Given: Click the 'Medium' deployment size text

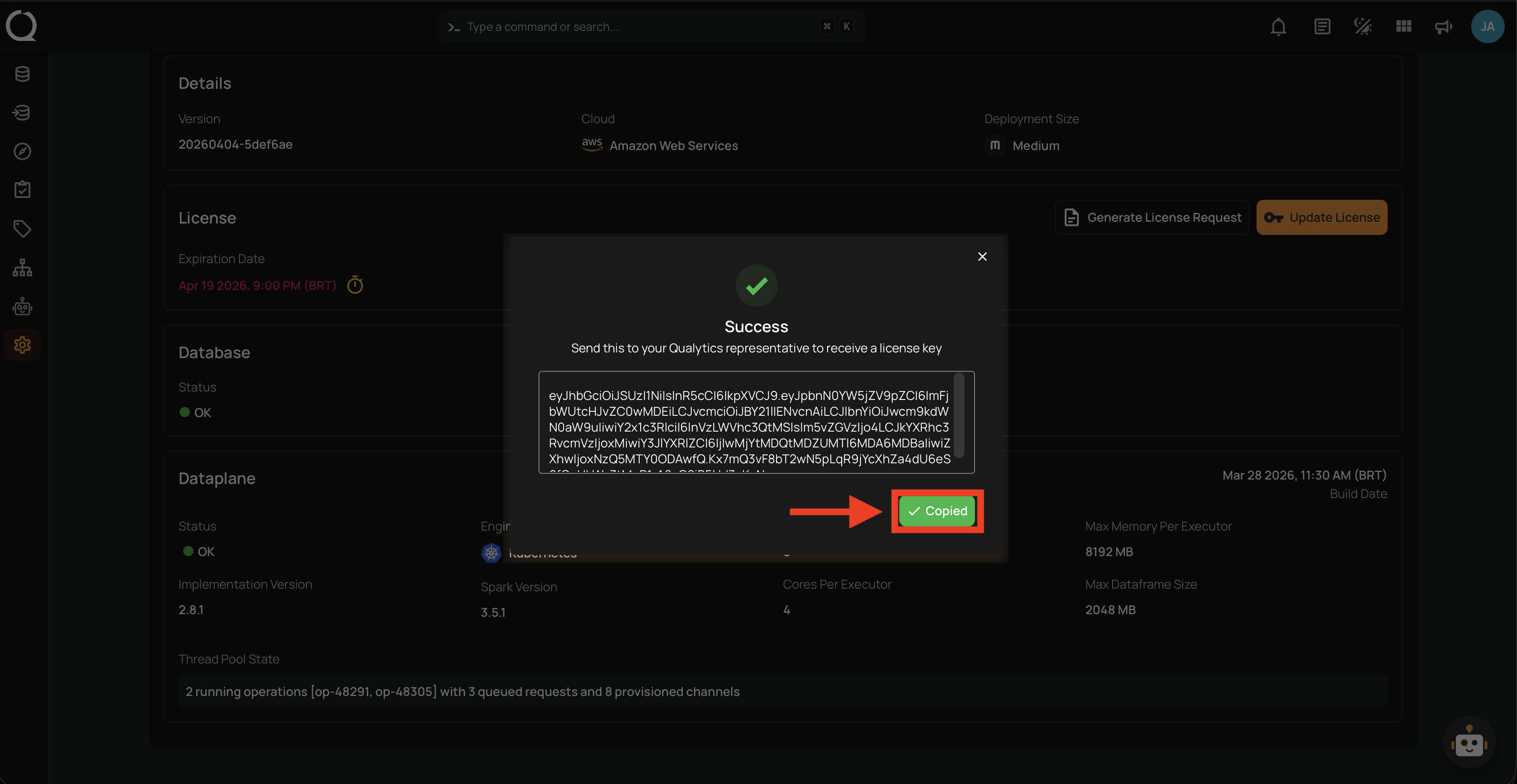Looking at the screenshot, I should (x=1036, y=146).
